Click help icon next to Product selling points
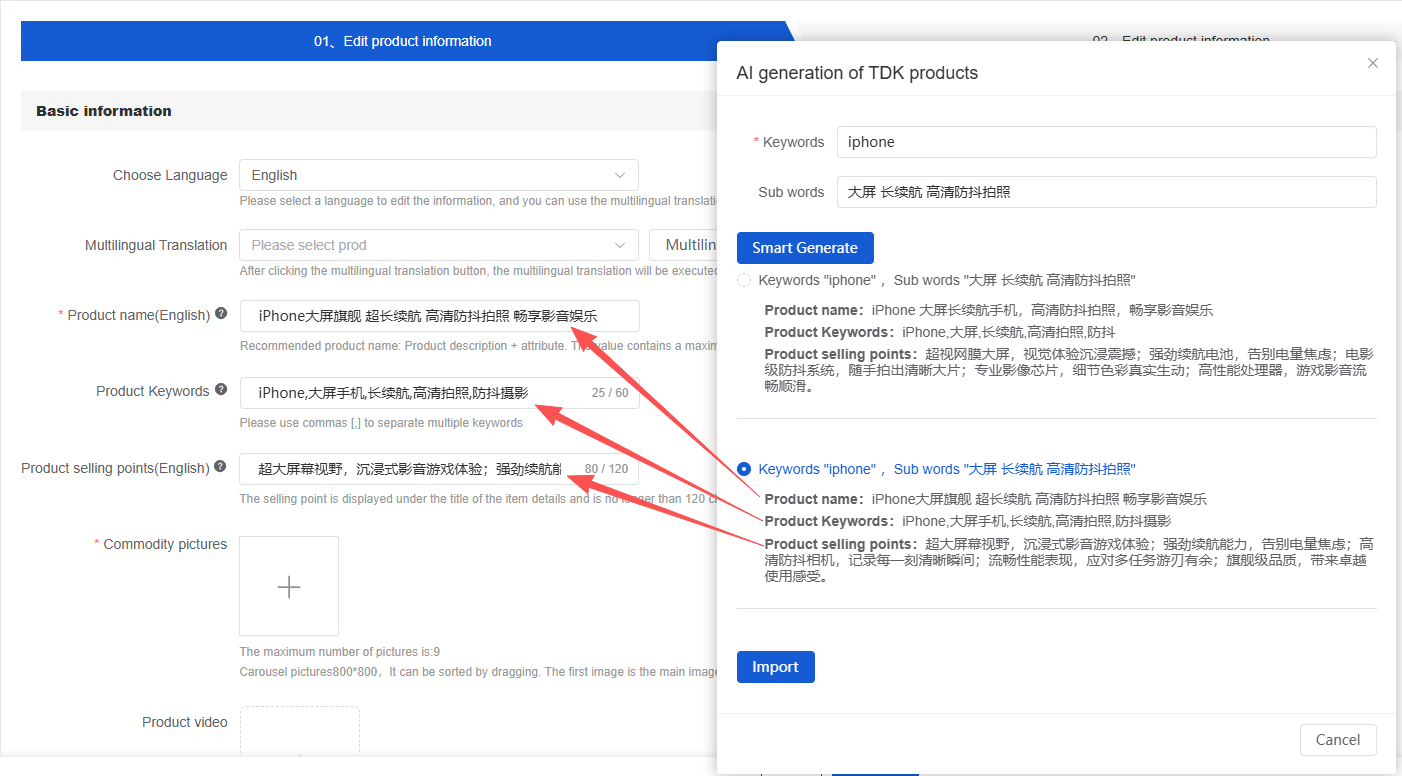The image size is (1402, 776). point(221,467)
